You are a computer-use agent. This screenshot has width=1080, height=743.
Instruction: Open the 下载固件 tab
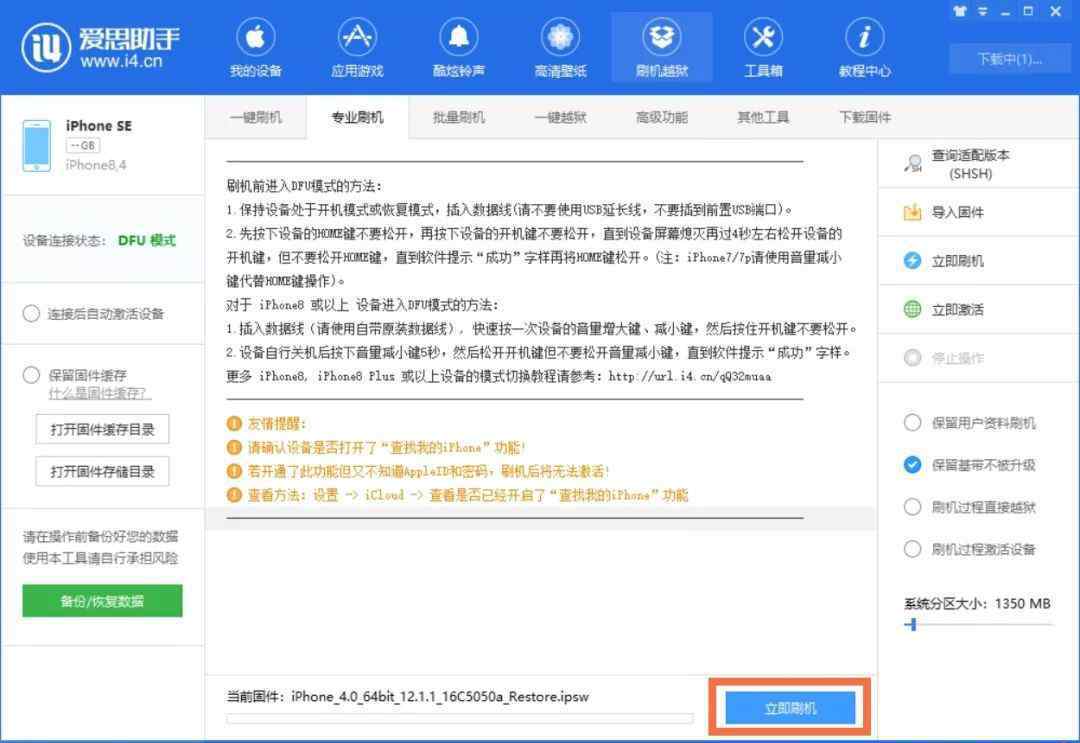click(865, 117)
